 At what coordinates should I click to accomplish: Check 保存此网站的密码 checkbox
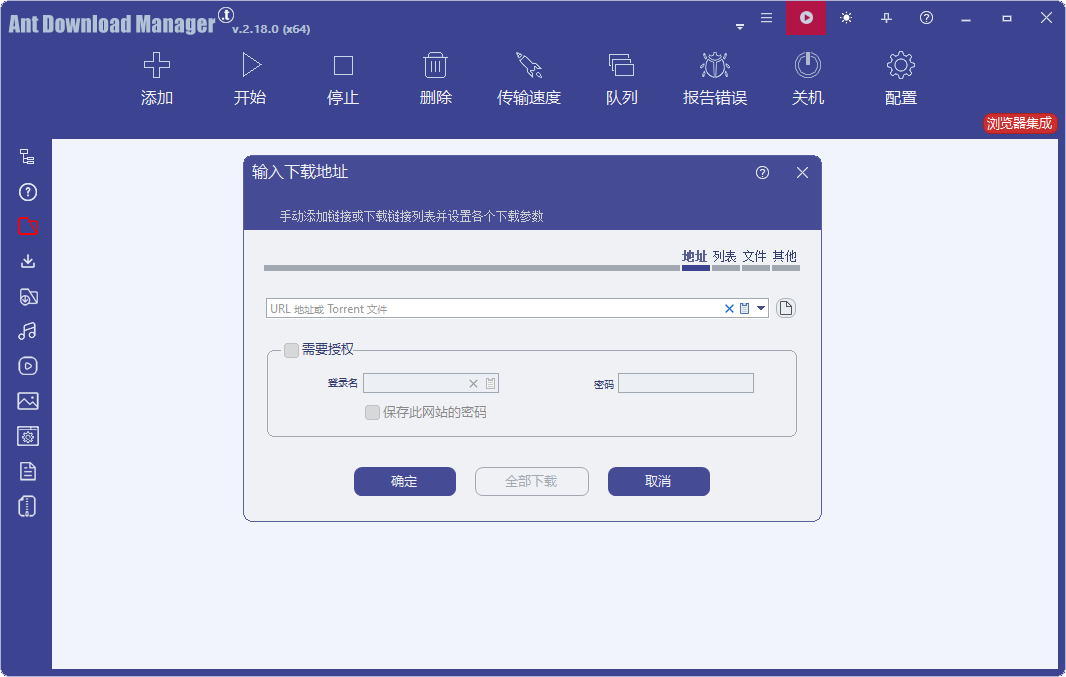coord(372,413)
